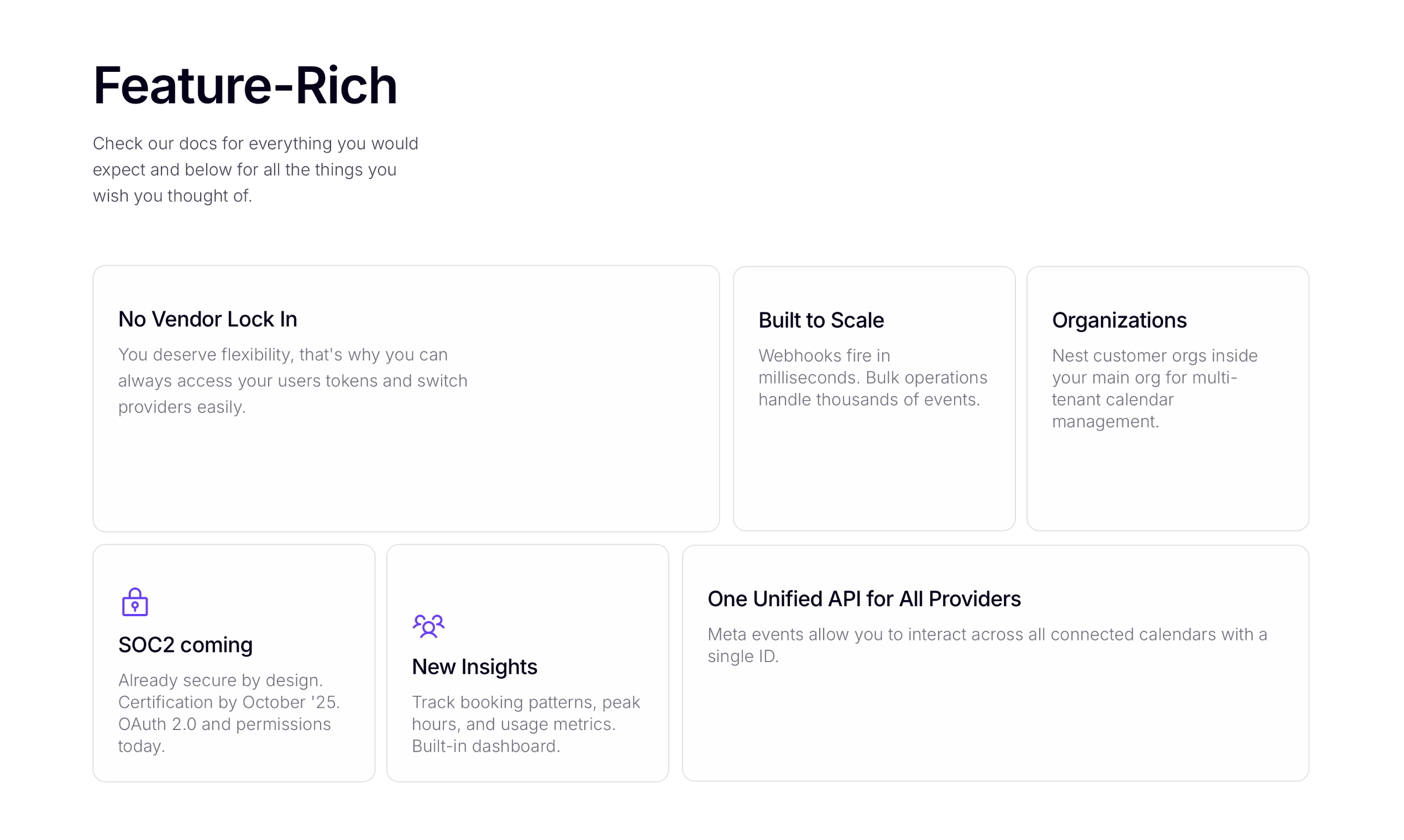
Task: Click the Feature-Rich main heading
Action: (245, 86)
